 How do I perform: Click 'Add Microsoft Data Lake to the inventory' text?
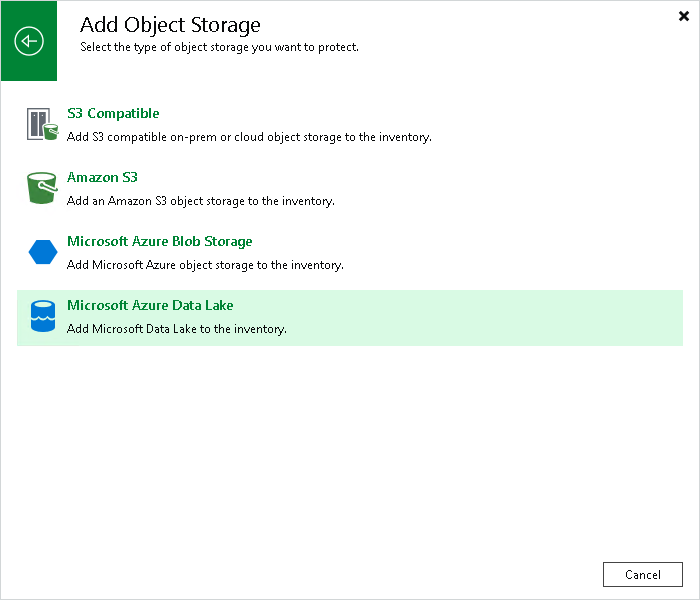click(x=177, y=329)
